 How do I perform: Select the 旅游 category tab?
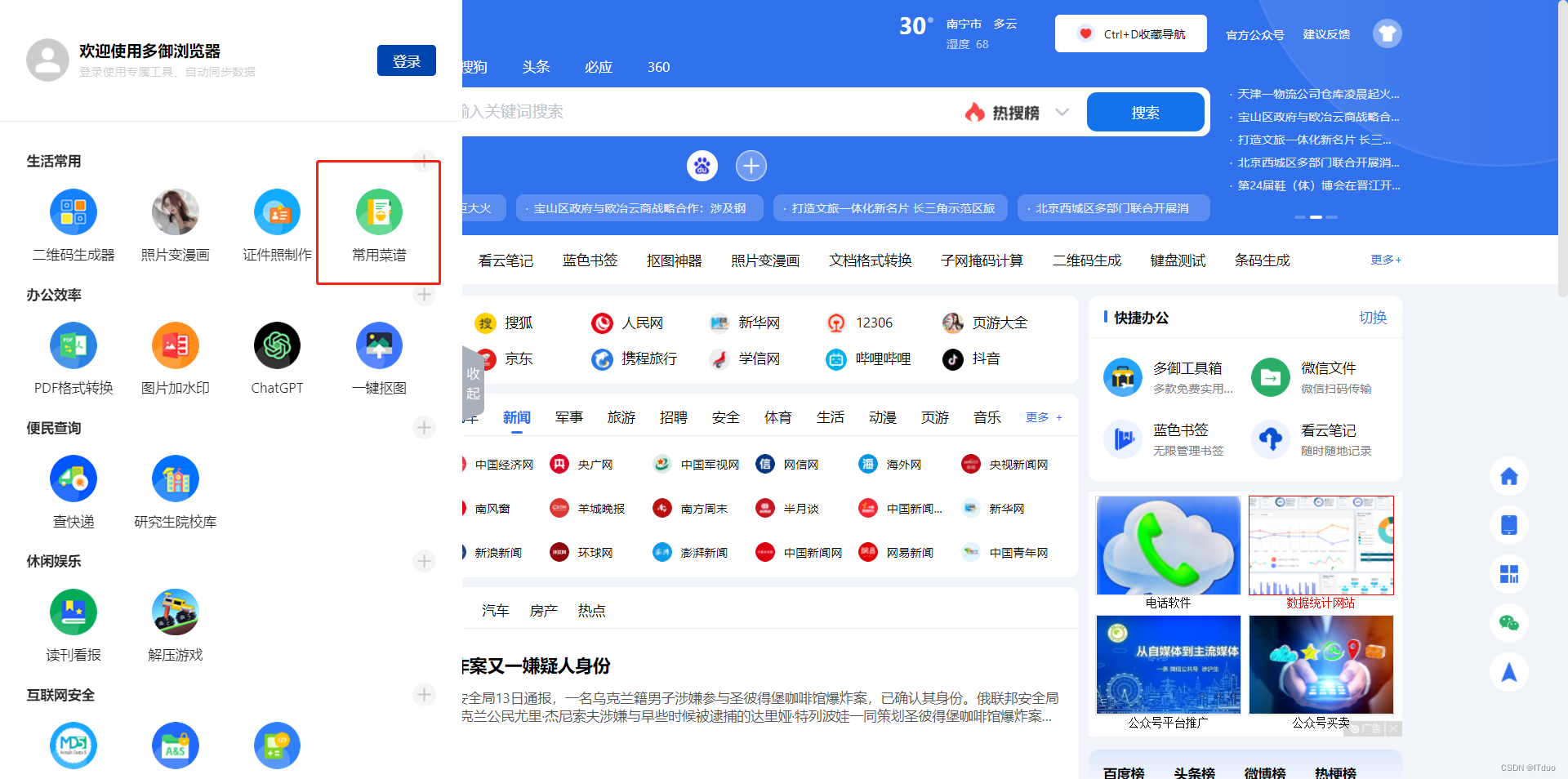[621, 417]
